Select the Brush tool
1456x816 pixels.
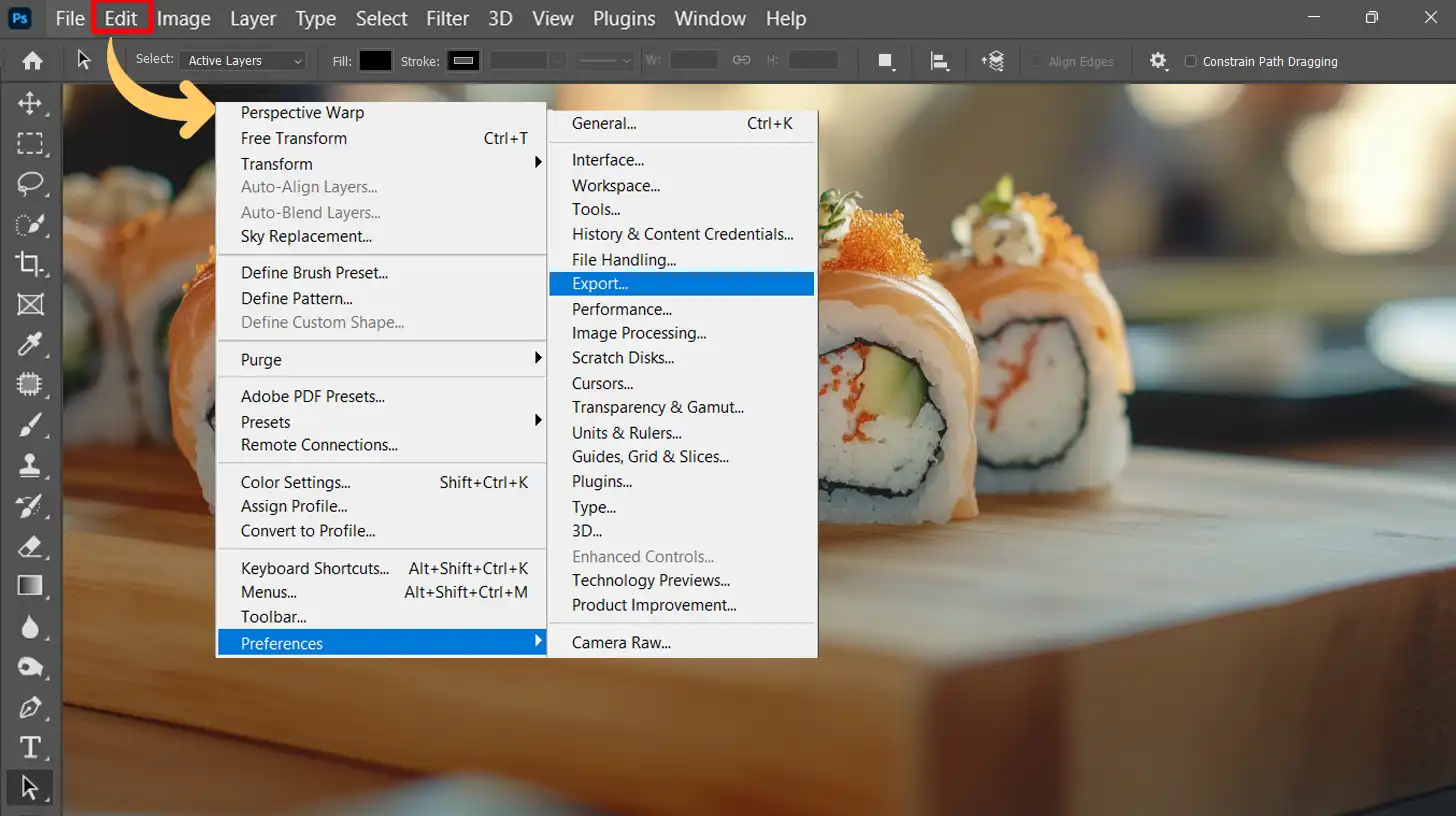30,426
